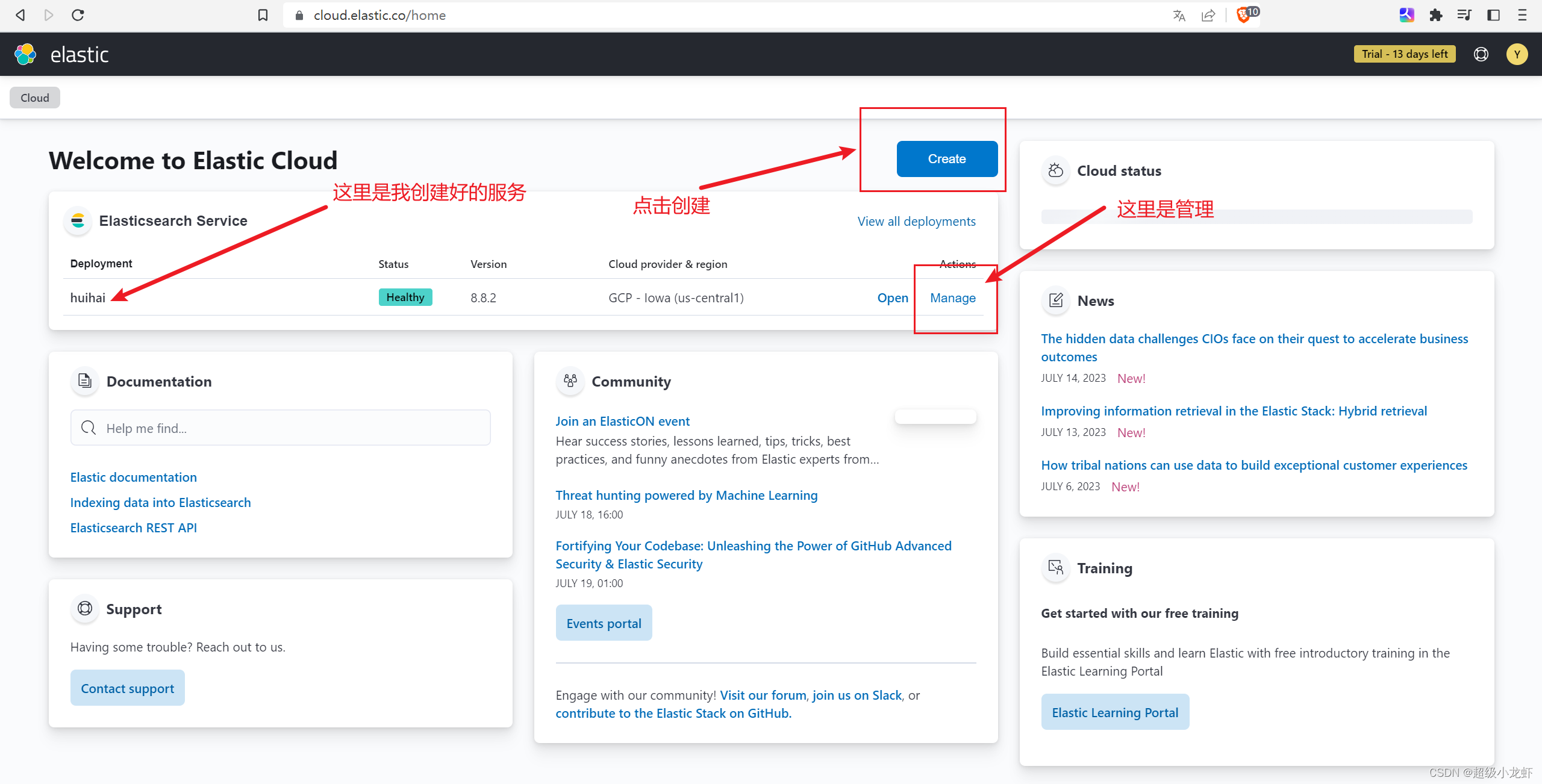Click the Elastic Learning Portal button
Image resolution: width=1542 pixels, height=784 pixels.
click(1115, 712)
